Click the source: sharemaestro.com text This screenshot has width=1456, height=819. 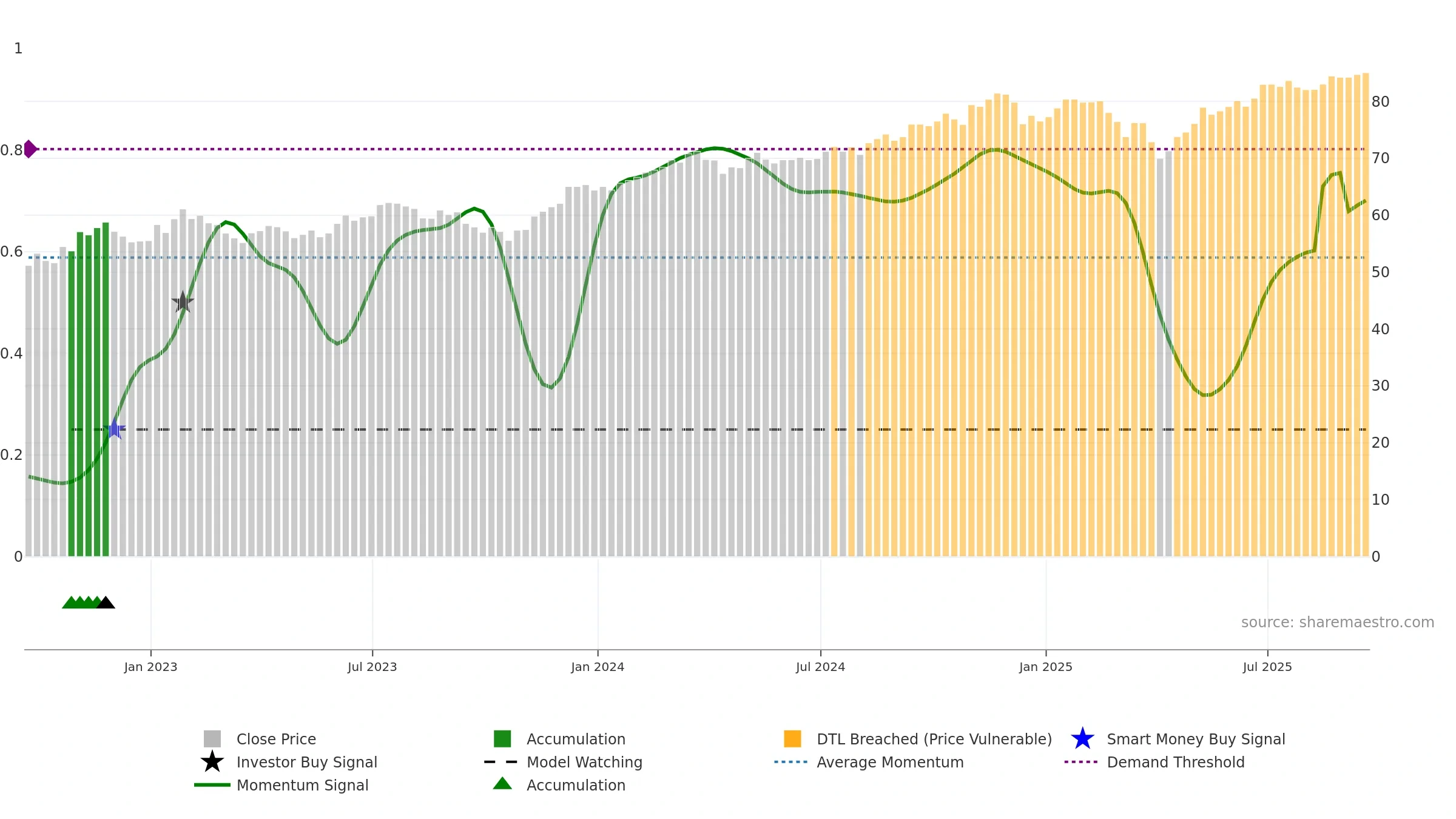point(1338,622)
